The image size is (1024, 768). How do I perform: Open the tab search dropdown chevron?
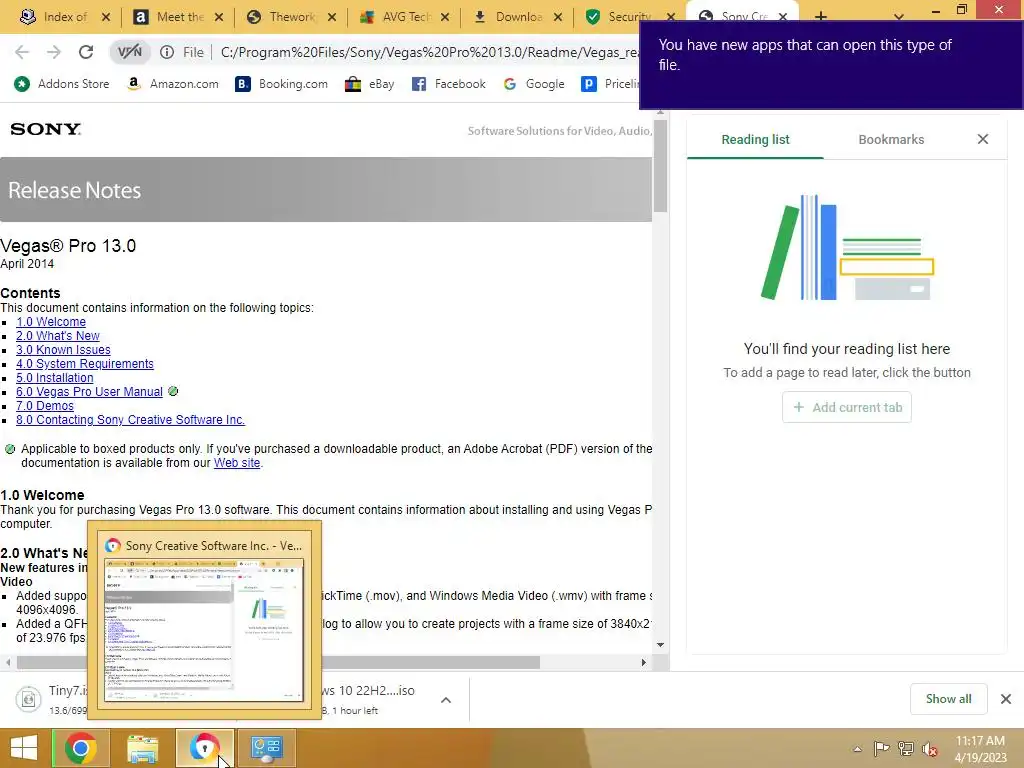click(899, 17)
